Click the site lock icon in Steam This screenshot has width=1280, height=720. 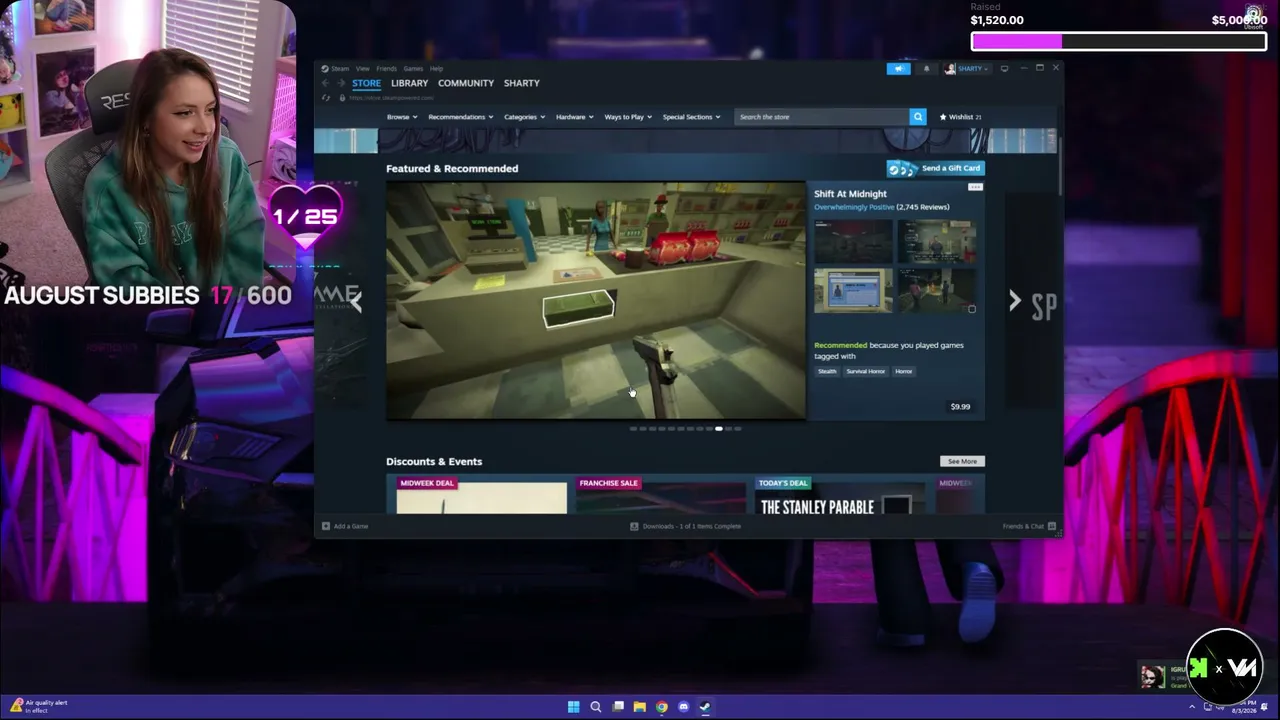coord(342,98)
